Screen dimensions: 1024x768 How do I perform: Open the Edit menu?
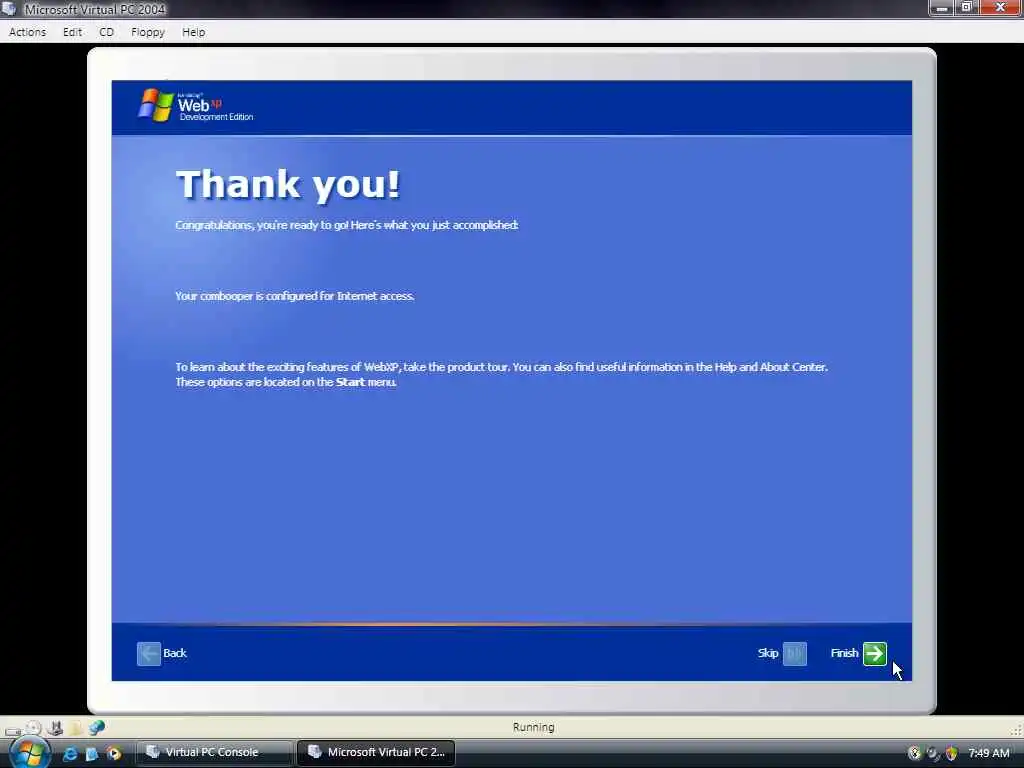72,32
